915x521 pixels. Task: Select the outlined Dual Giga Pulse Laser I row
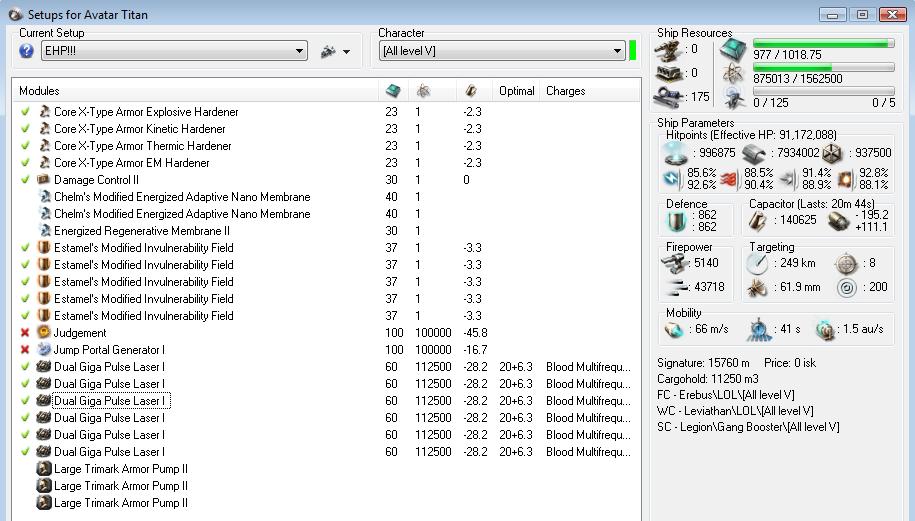tap(327, 401)
